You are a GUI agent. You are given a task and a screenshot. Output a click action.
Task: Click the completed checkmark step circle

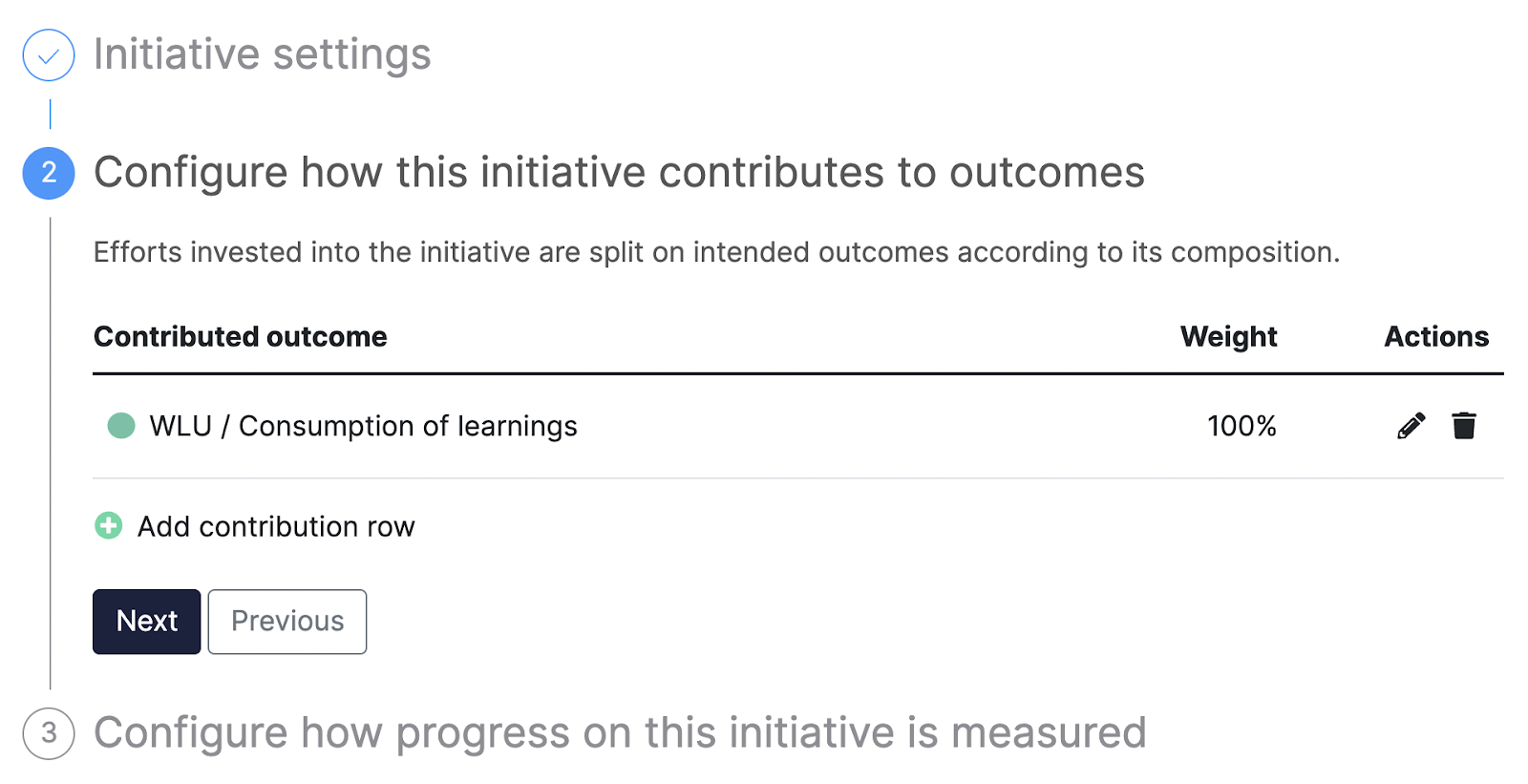(49, 55)
